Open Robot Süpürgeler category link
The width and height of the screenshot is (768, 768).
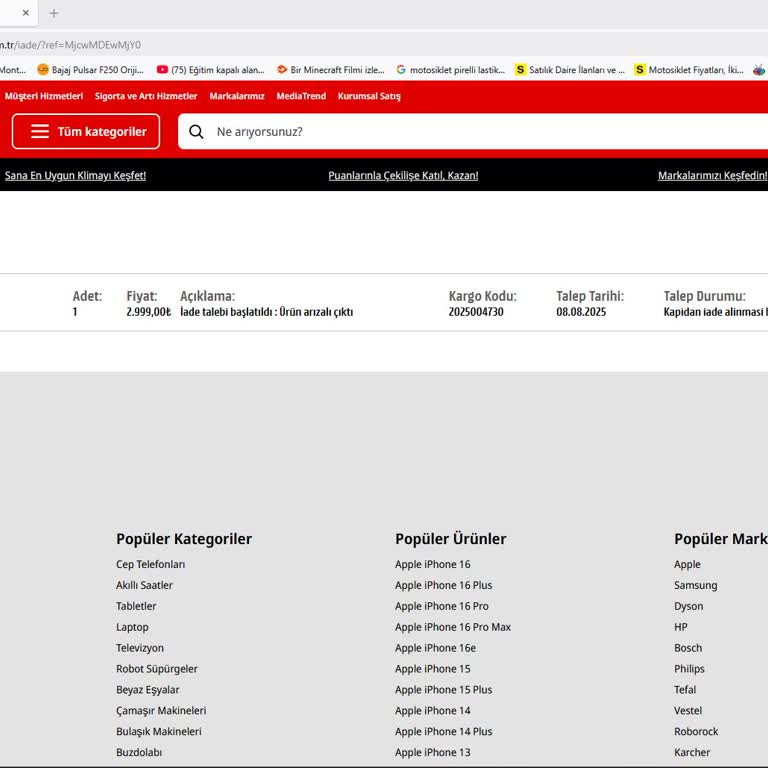click(x=157, y=669)
